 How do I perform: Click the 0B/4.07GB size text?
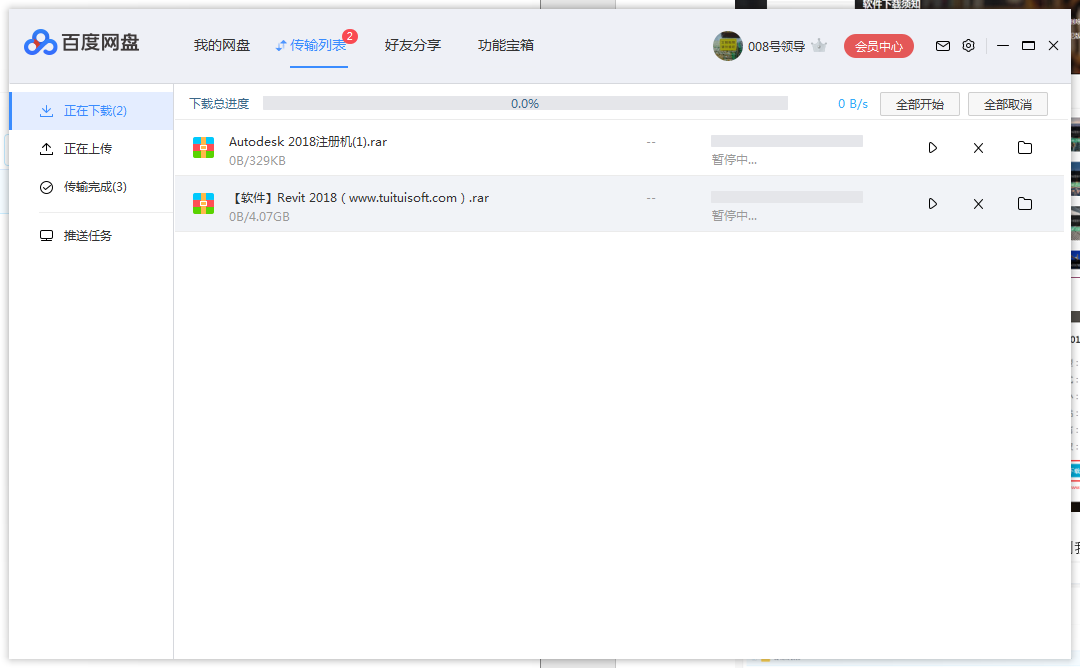coord(259,216)
